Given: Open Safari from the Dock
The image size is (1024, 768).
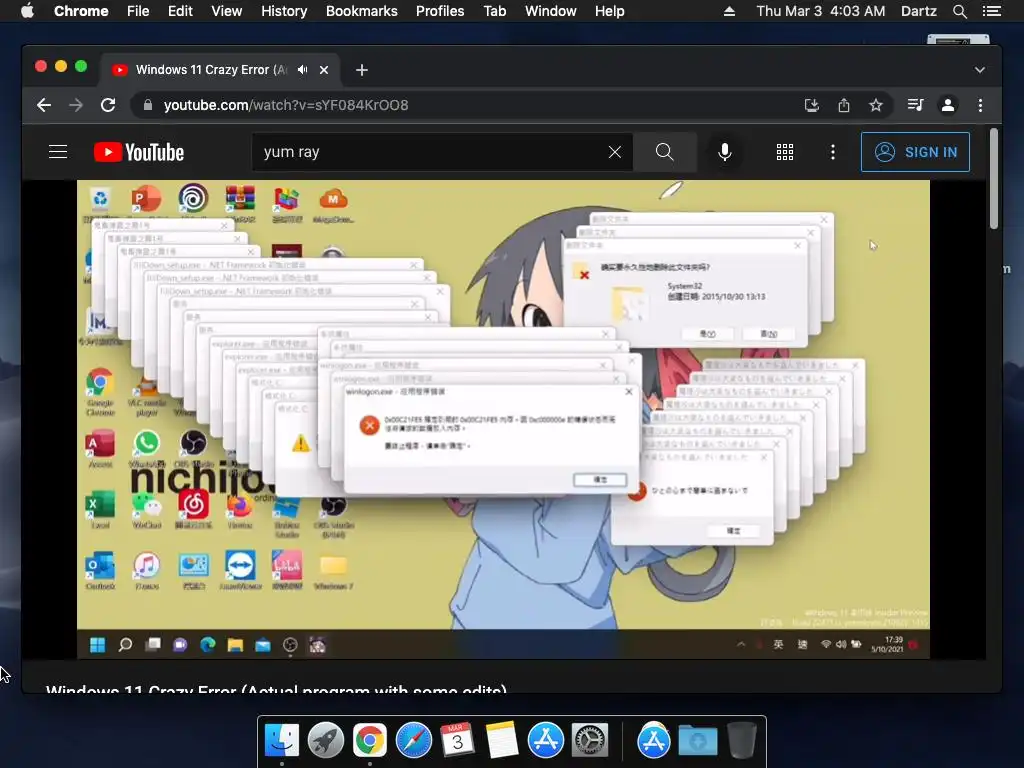Looking at the screenshot, I should point(413,741).
